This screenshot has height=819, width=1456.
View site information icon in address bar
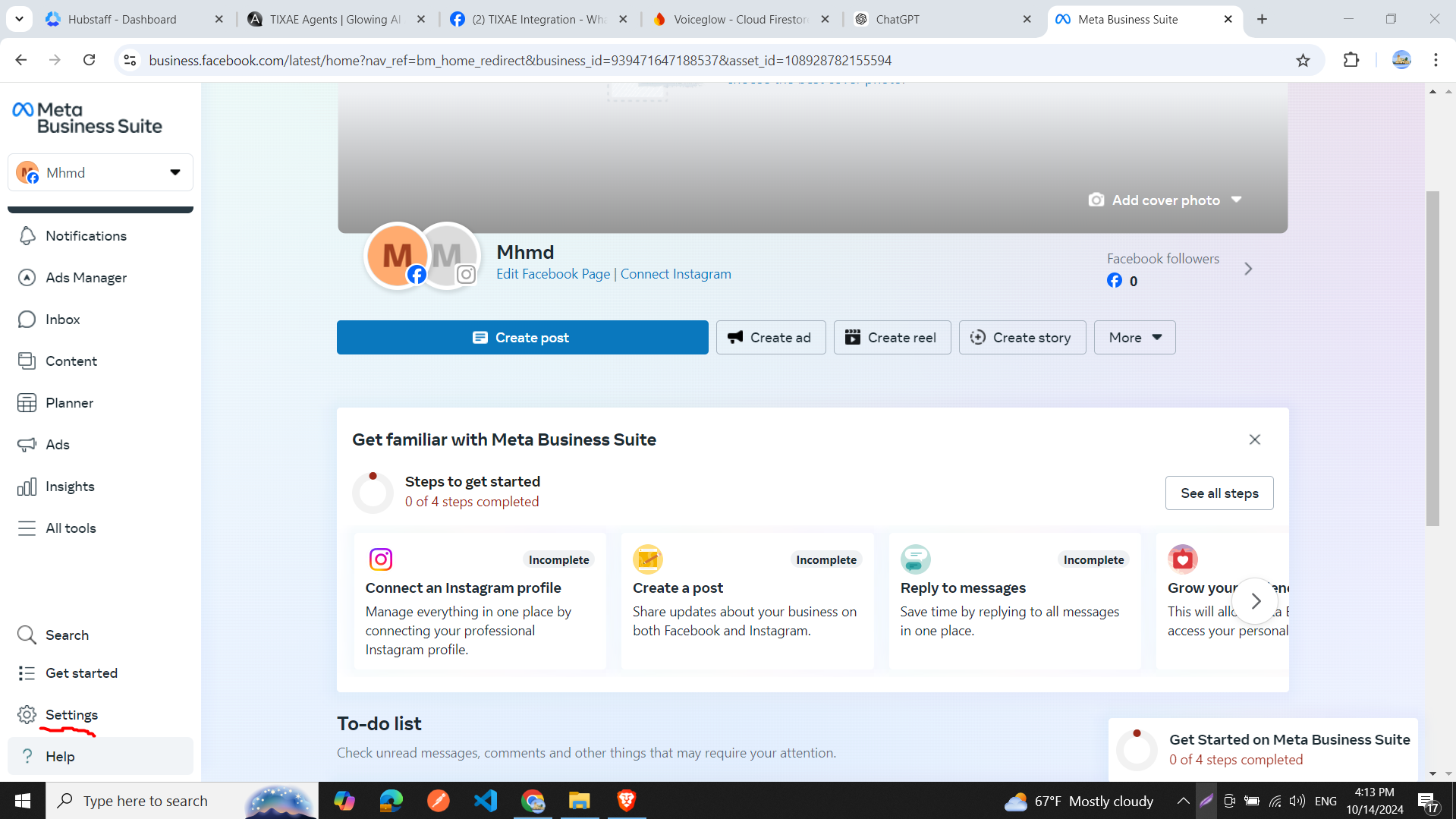[x=130, y=60]
